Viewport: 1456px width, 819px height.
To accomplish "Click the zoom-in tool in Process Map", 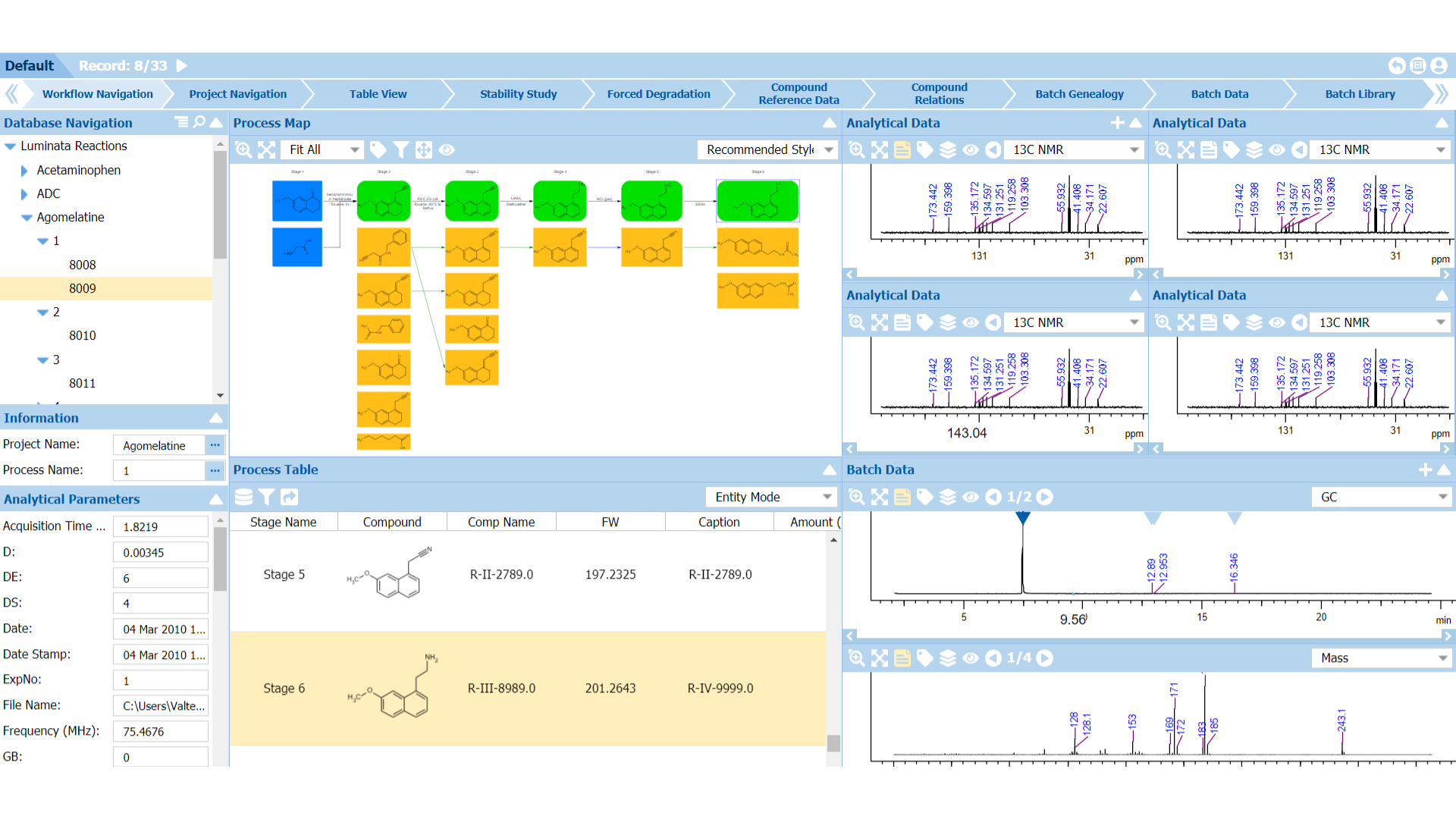I will click(x=243, y=150).
